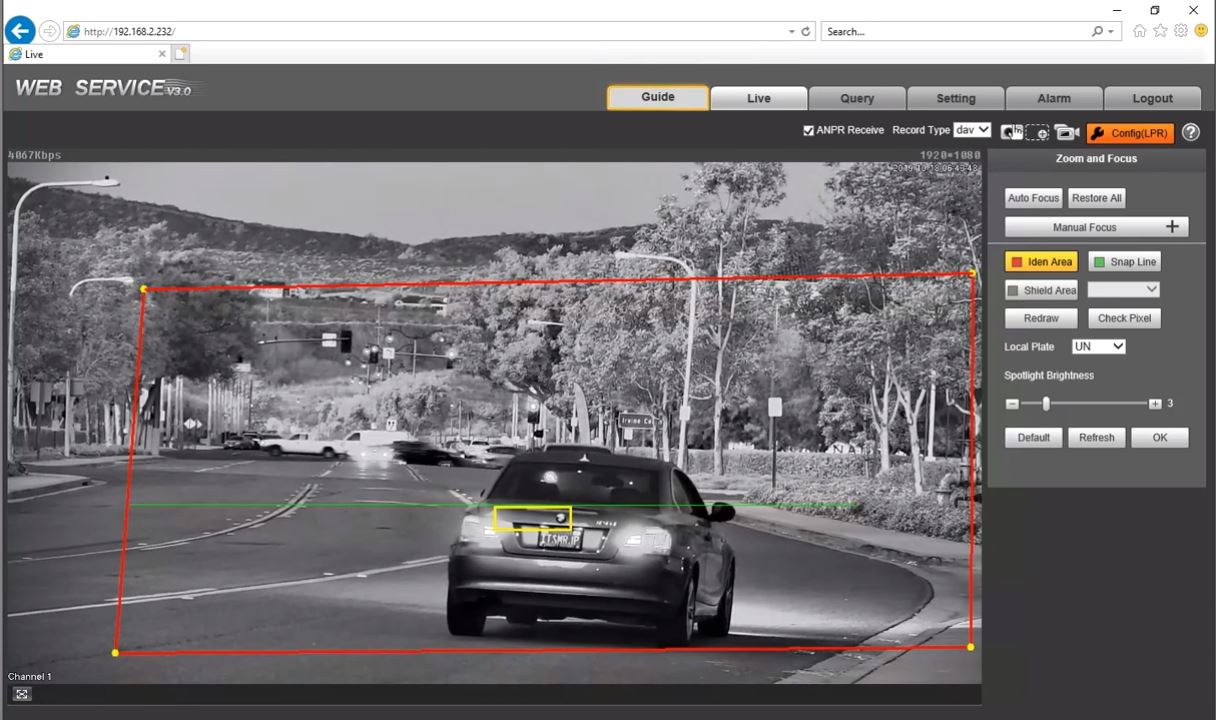This screenshot has height=720, width=1216.
Task: Click the Spotlight Brightness slider handle
Action: 1046,404
